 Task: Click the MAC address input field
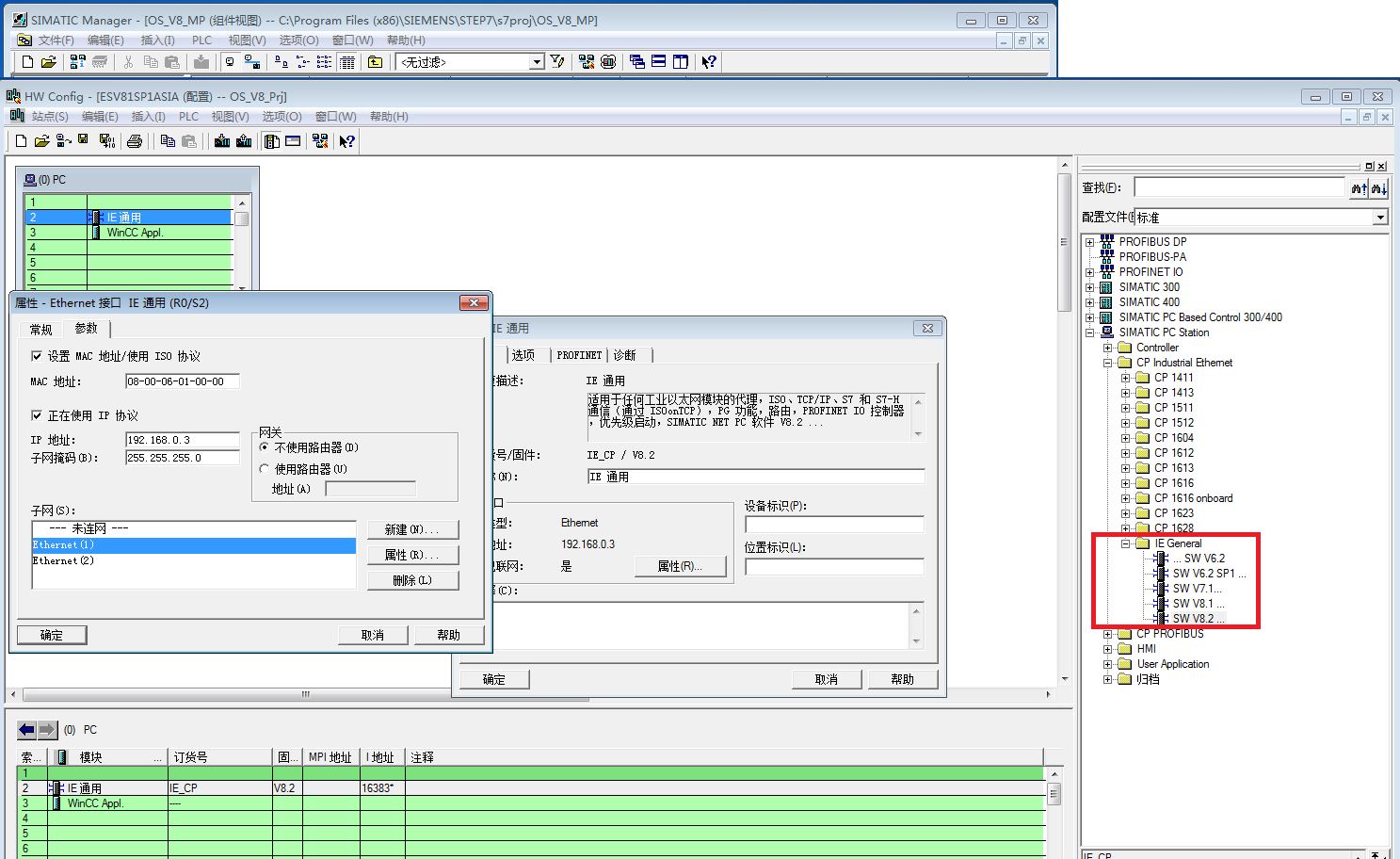pos(183,381)
